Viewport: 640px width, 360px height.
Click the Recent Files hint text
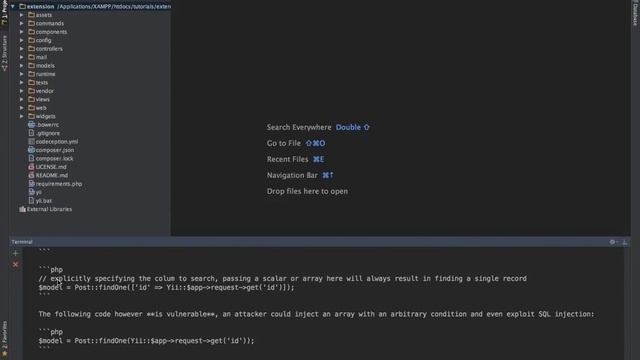(x=287, y=159)
